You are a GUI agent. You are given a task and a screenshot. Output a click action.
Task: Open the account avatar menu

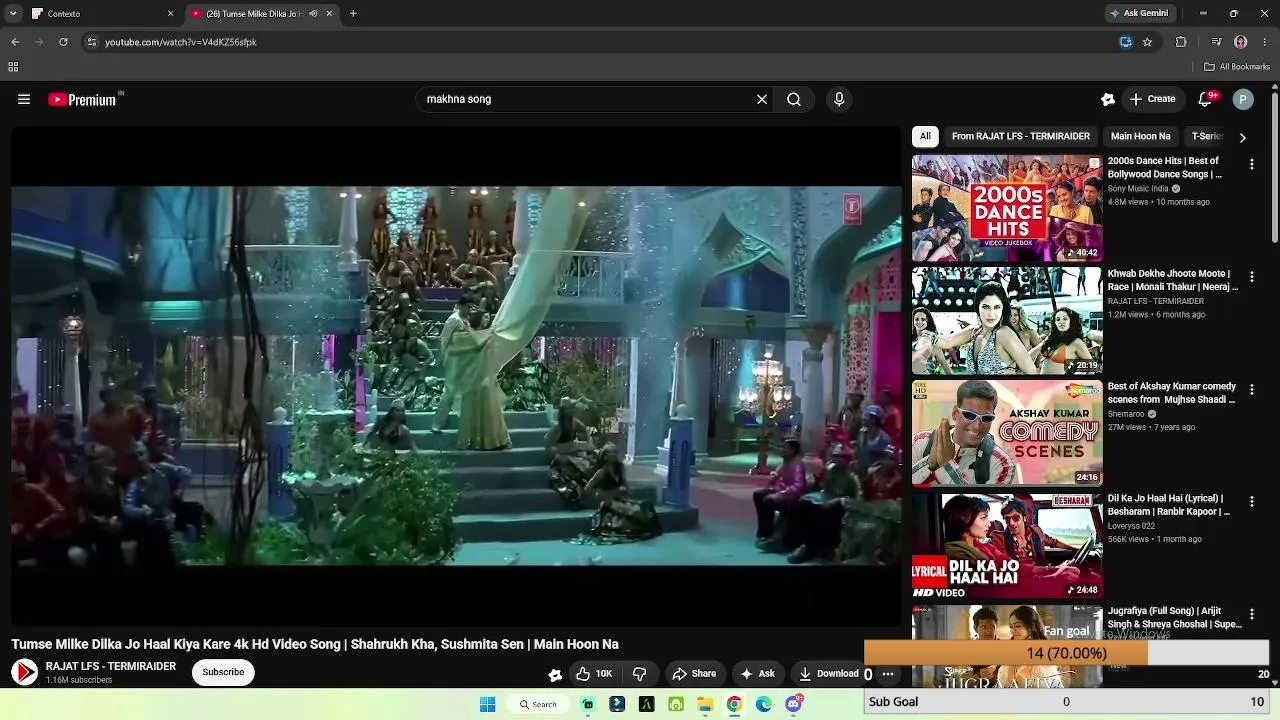(1243, 99)
